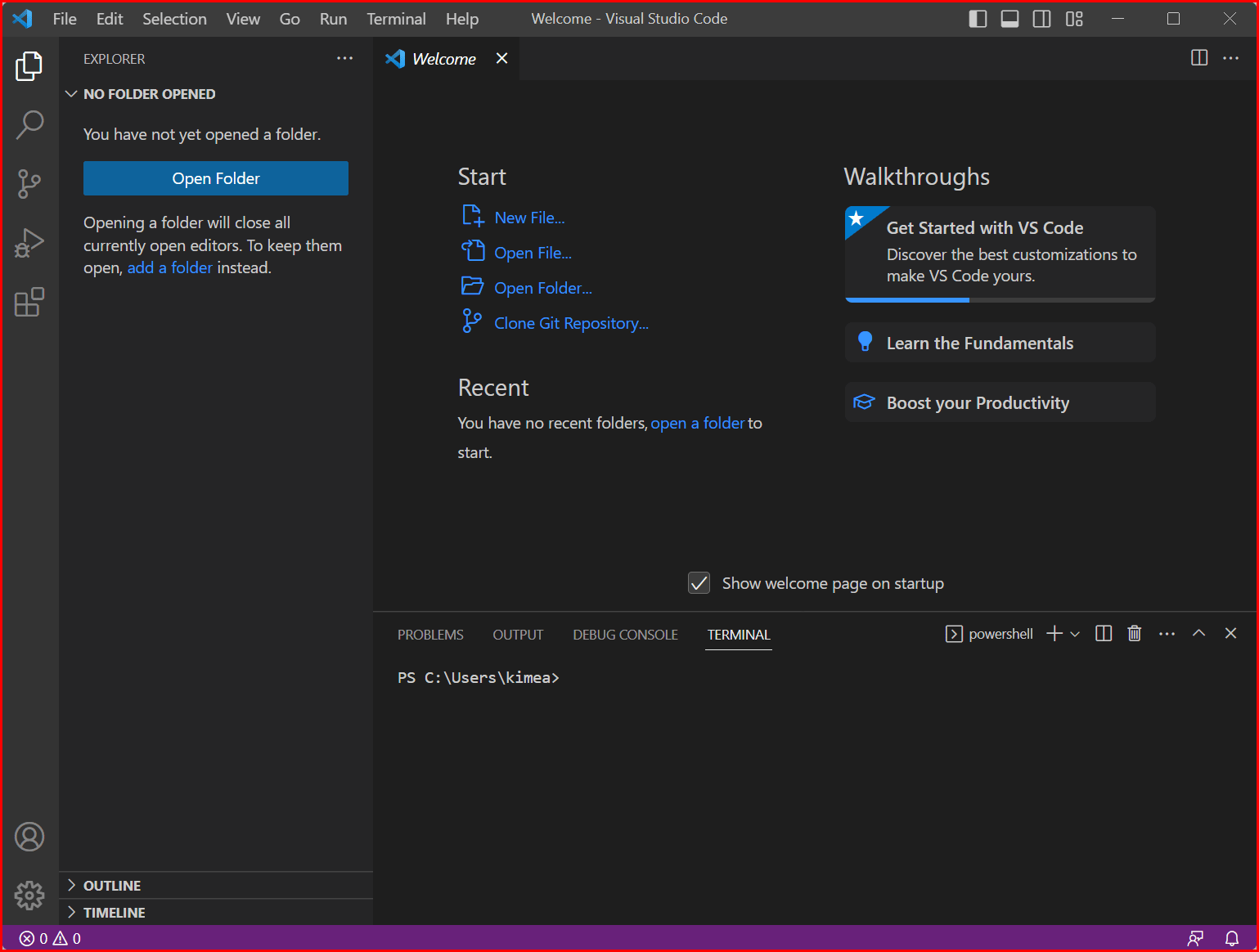
Task: Close the terminal panel
Action: [1230, 633]
